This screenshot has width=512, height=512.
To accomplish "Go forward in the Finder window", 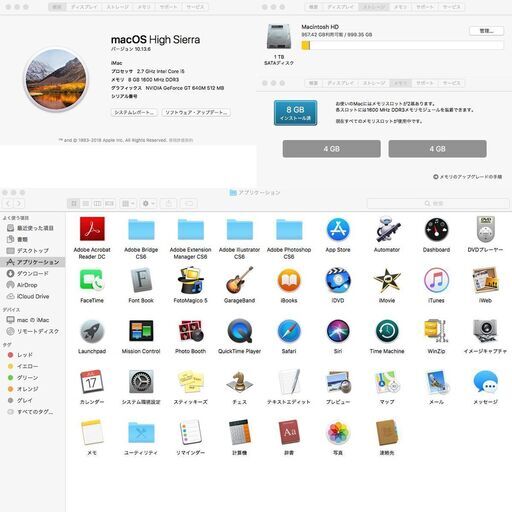I will click(19, 203).
